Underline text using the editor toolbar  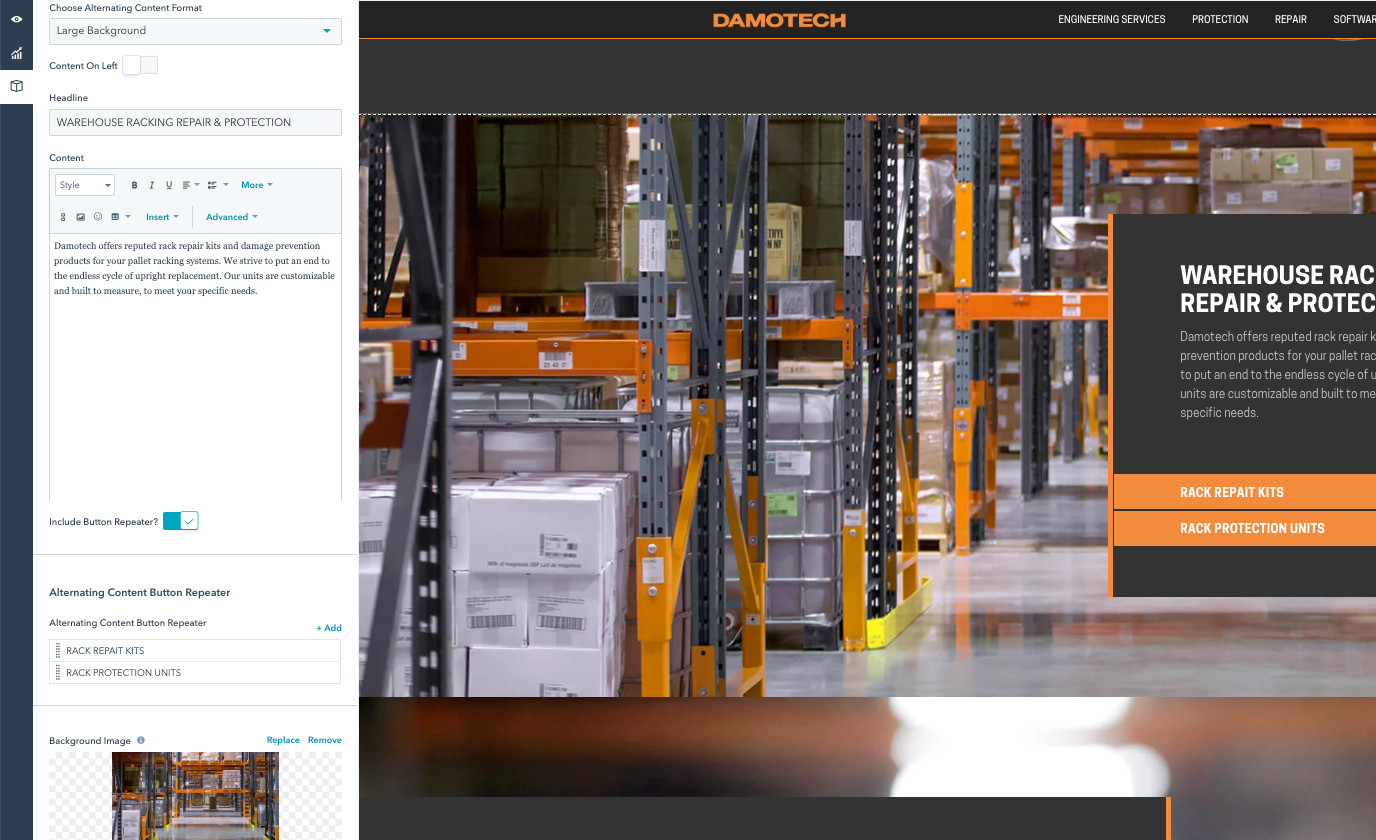pos(169,185)
